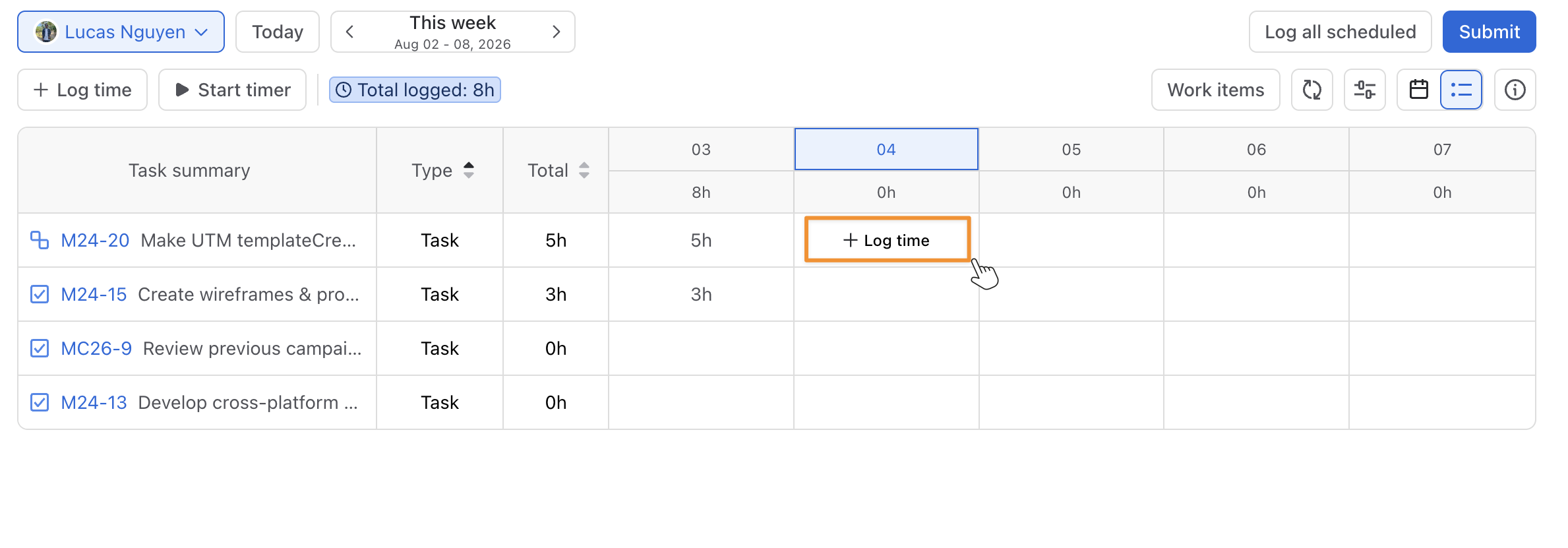Select the list view icon
The height and width of the screenshot is (548, 1568).
coord(1461,90)
